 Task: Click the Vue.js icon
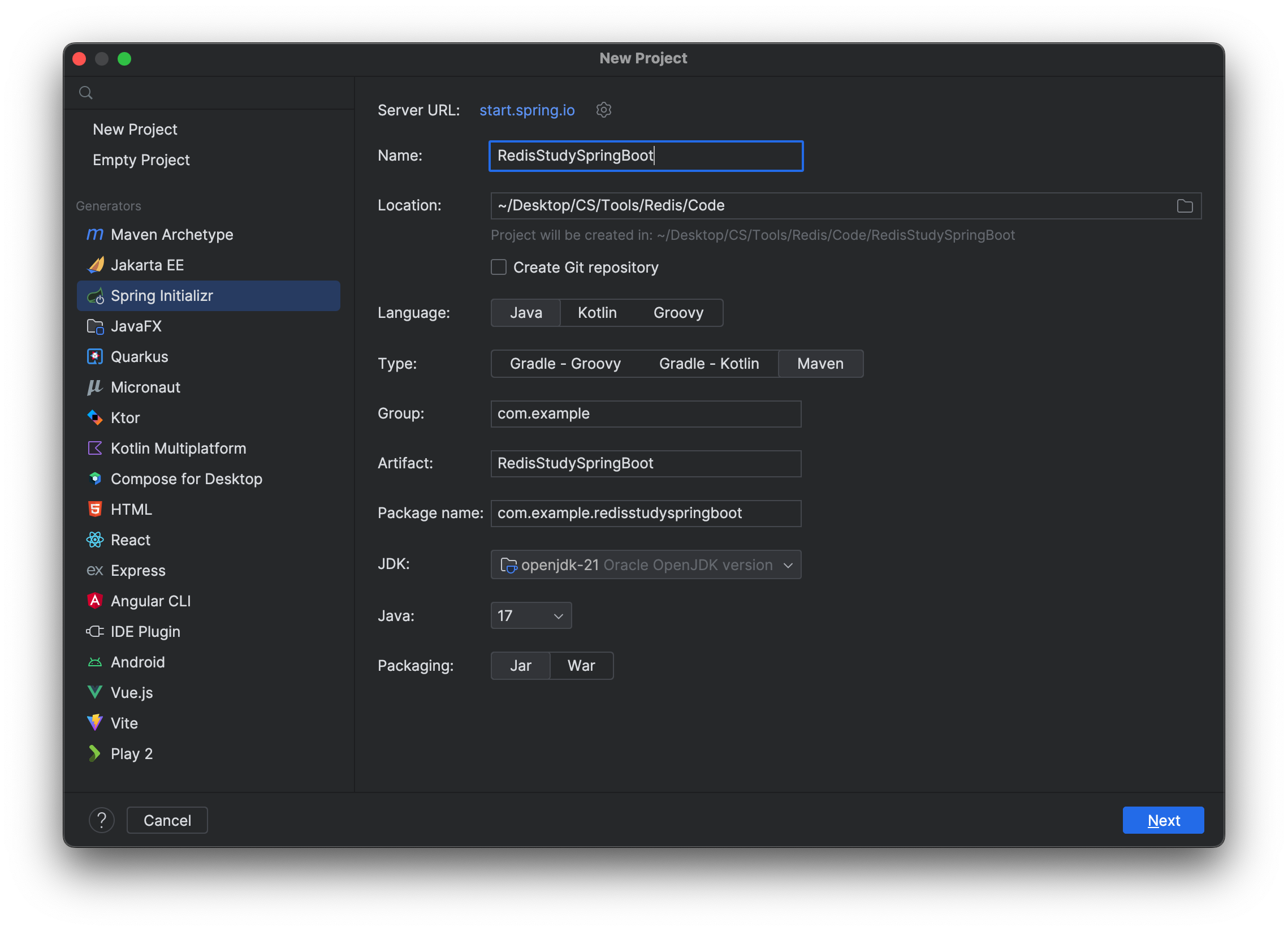(x=95, y=692)
